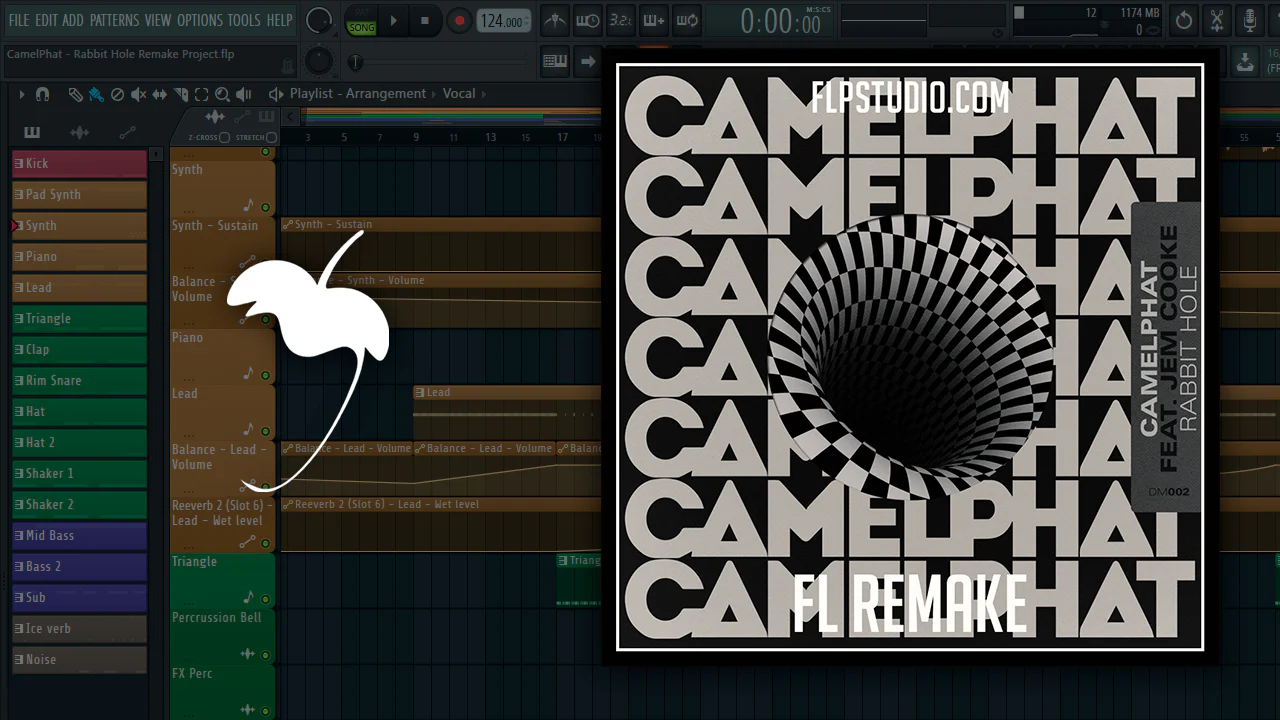This screenshot has width=1280, height=720.
Task: Click the overdub icon in the top toolbar
Action: [654, 20]
